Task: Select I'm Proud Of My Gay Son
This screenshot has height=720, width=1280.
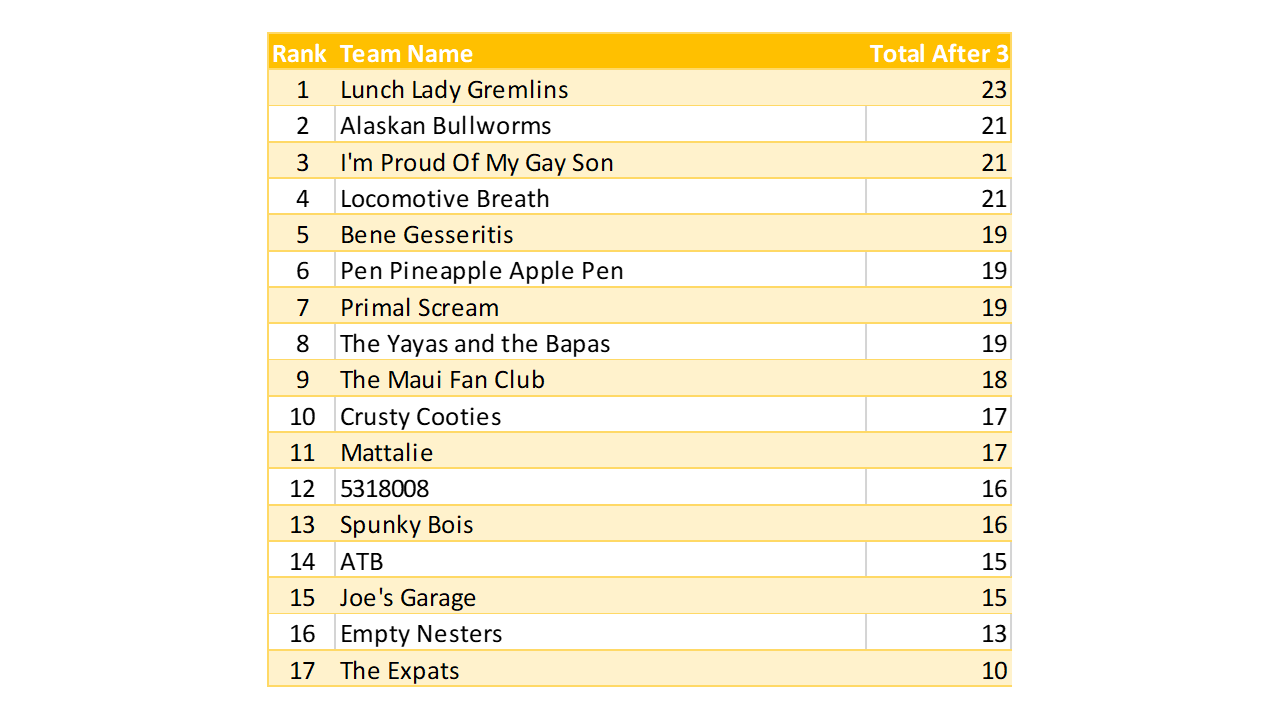Action: tap(476, 163)
